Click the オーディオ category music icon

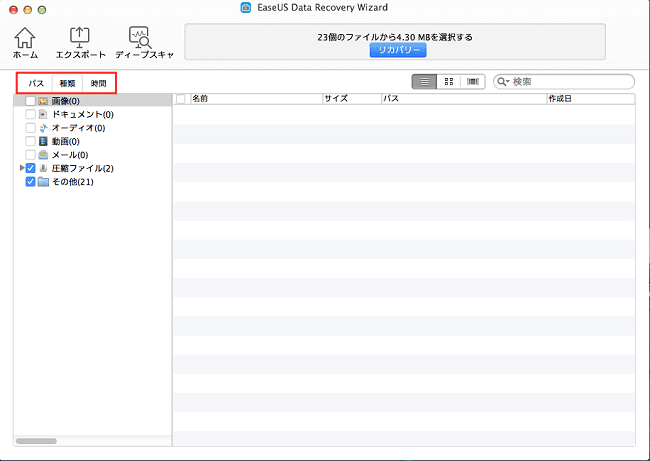pyautogui.click(x=43, y=128)
